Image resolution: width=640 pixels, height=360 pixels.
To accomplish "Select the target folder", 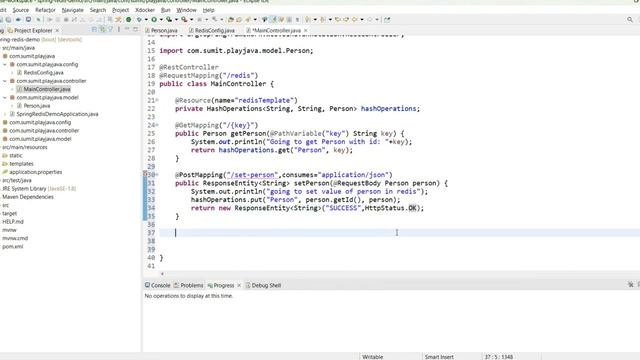I will coord(9,213).
